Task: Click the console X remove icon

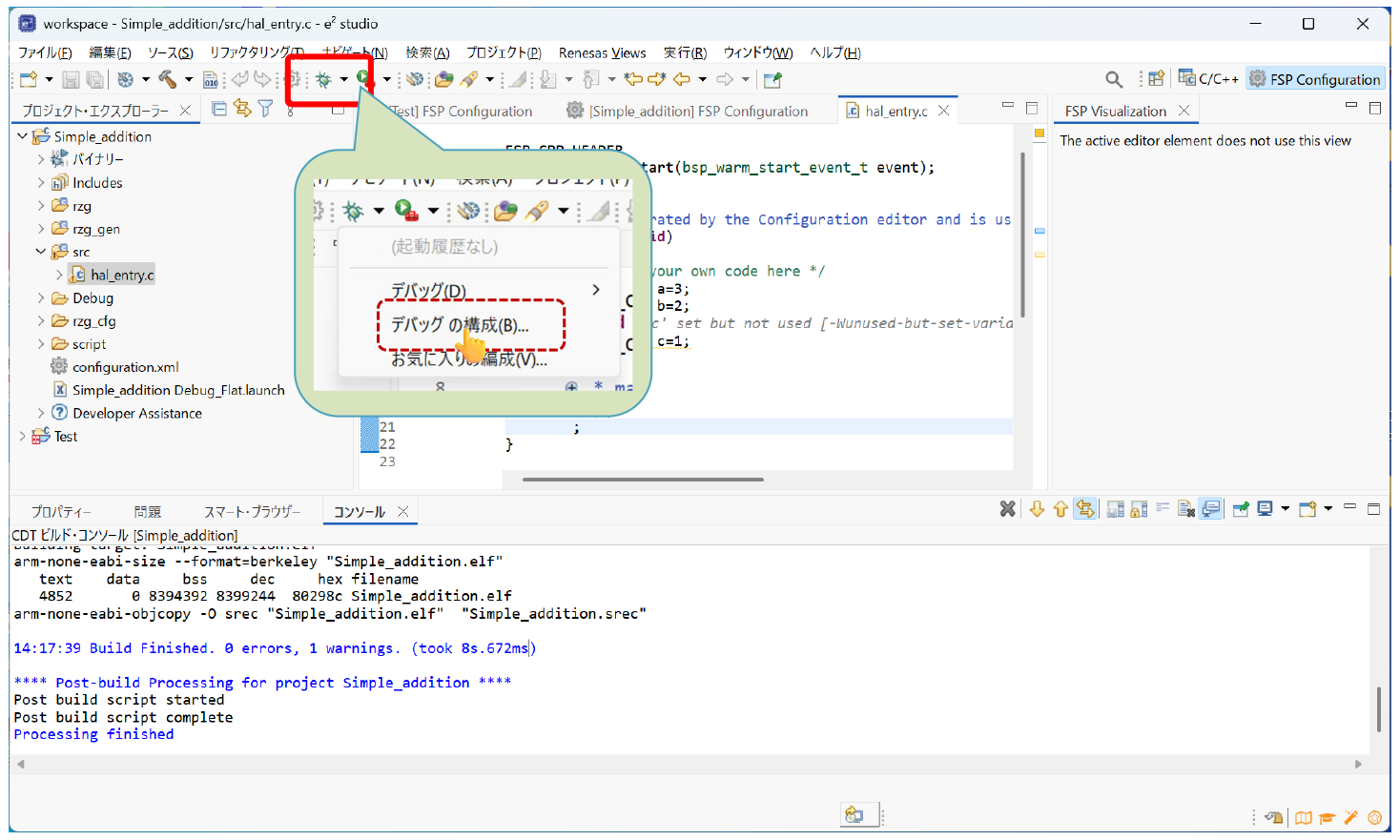Action: (1007, 509)
